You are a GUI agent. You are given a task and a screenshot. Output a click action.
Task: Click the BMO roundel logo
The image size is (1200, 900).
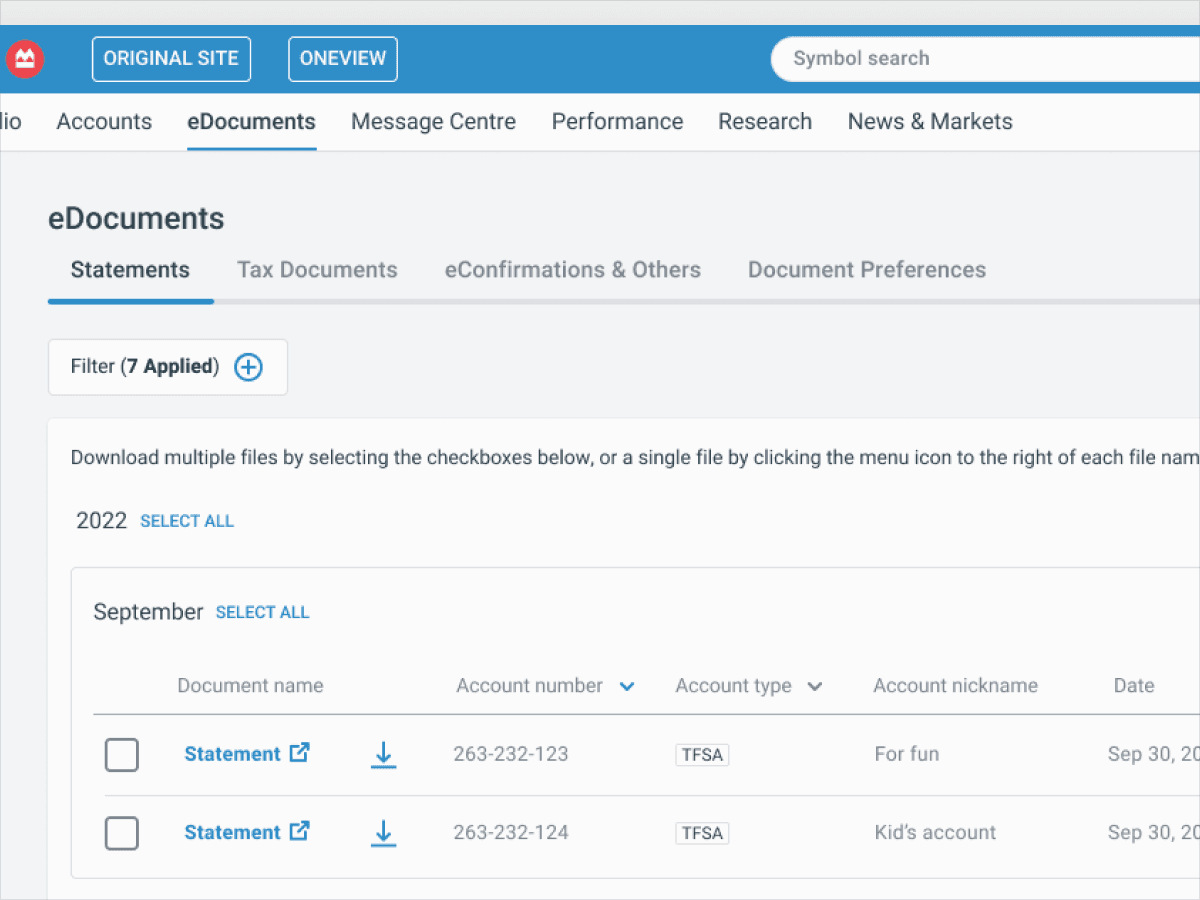[x=24, y=58]
